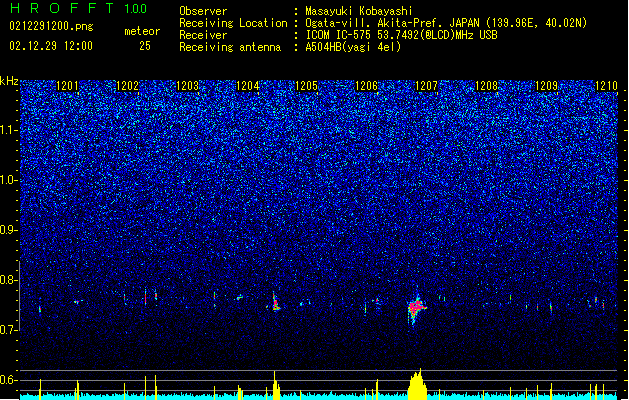The image size is (629, 400).
Task: Click the meteor count value 25
Action: (145, 46)
